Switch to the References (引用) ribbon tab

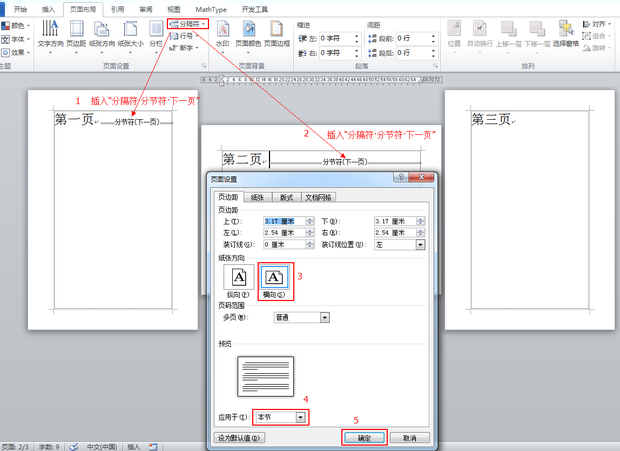(117, 9)
